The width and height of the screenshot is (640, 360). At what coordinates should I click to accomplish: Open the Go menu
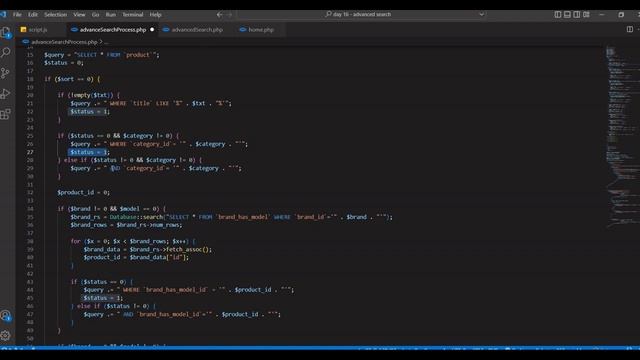pos(96,15)
